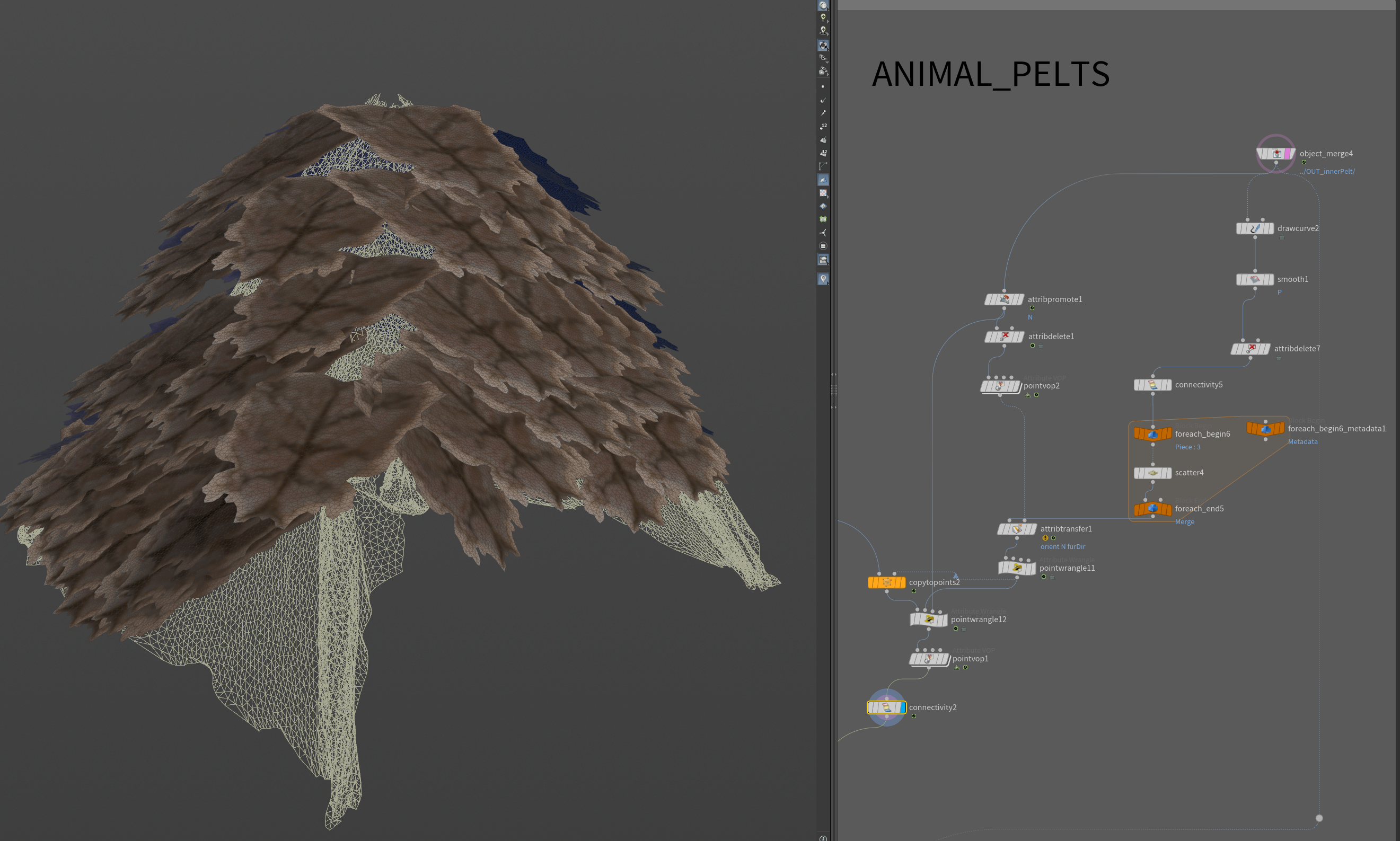Toggle the display points icon
Image resolution: width=1400 pixels, height=841 pixels.
[823, 87]
